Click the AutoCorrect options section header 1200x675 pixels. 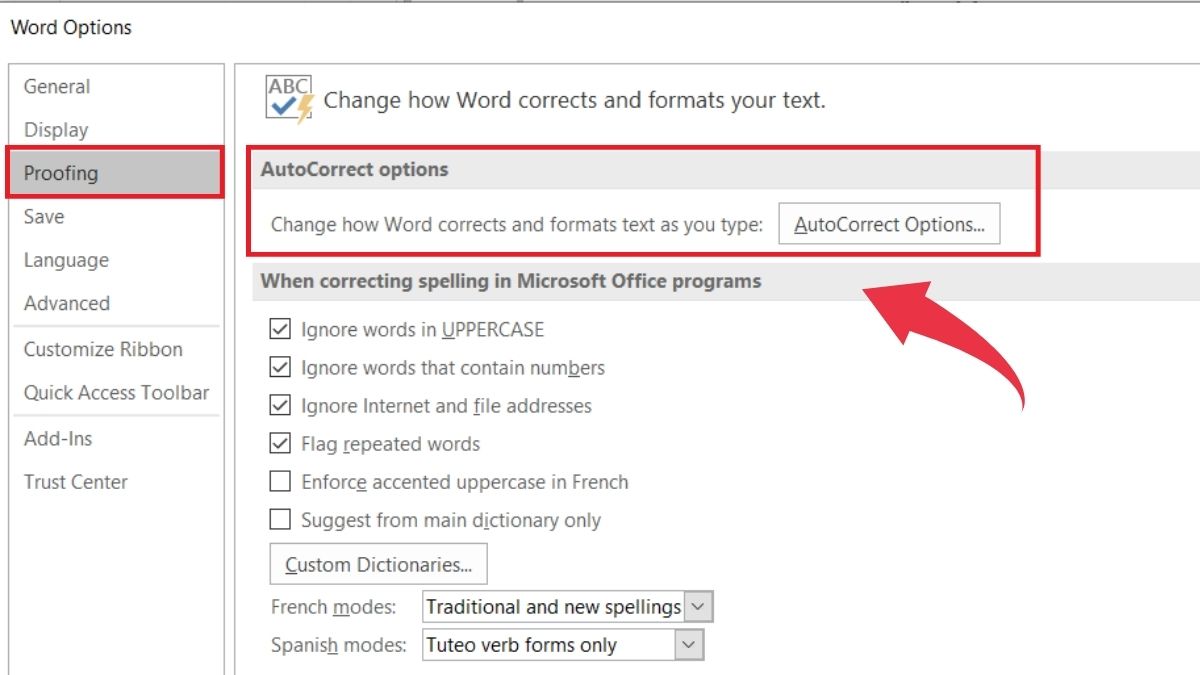354,170
